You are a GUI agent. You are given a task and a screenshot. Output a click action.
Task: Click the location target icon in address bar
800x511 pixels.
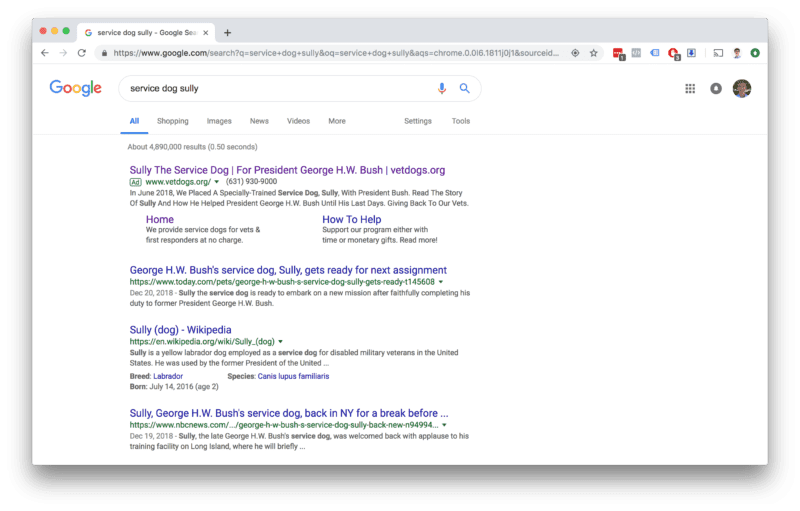[x=575, y=53]
